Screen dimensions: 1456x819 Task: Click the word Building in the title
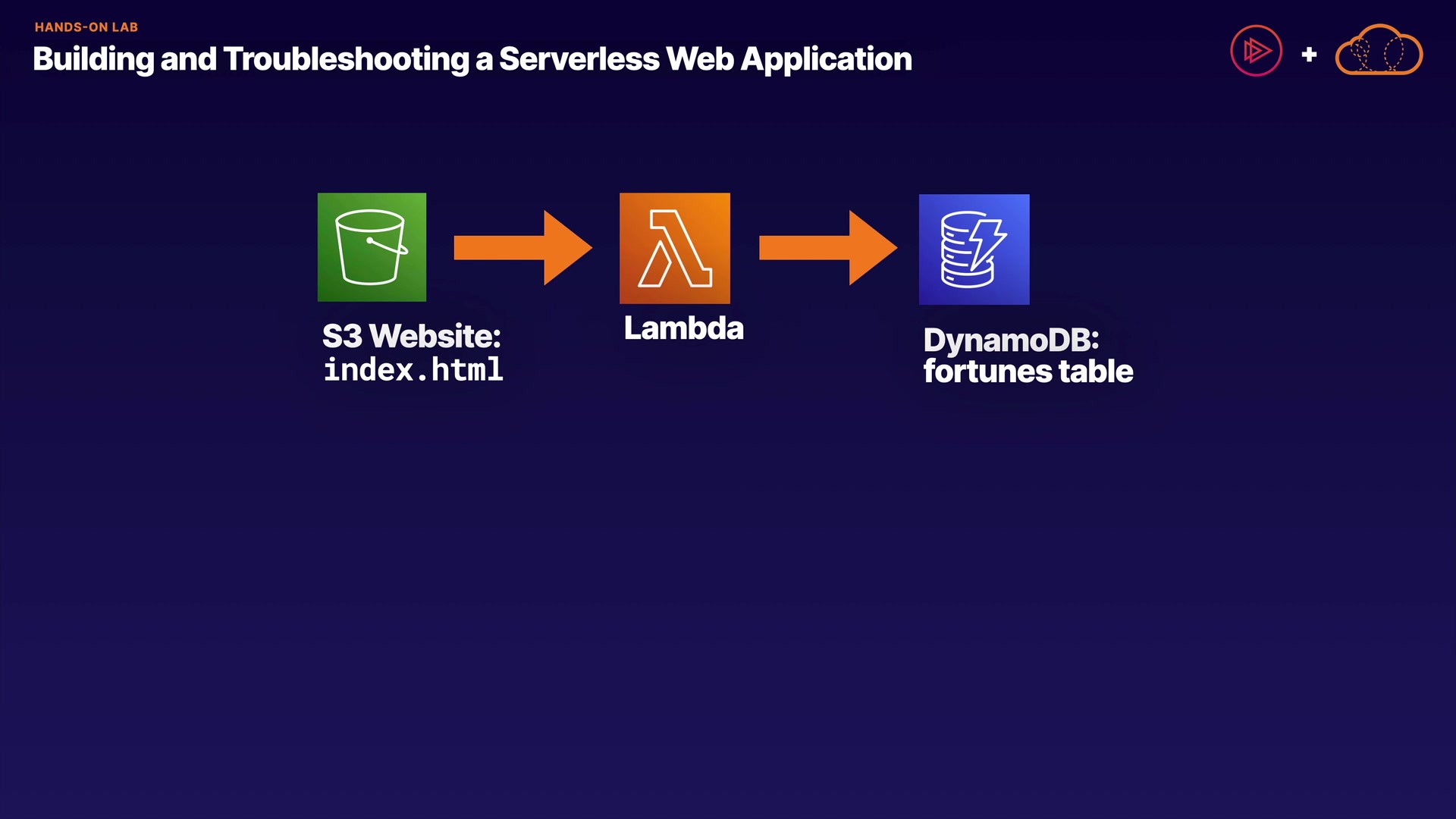(93, 59)
